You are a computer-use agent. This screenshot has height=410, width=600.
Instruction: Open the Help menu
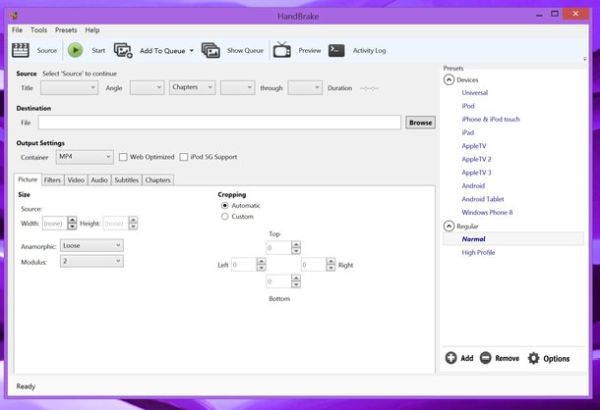click(x=92, y=30)
